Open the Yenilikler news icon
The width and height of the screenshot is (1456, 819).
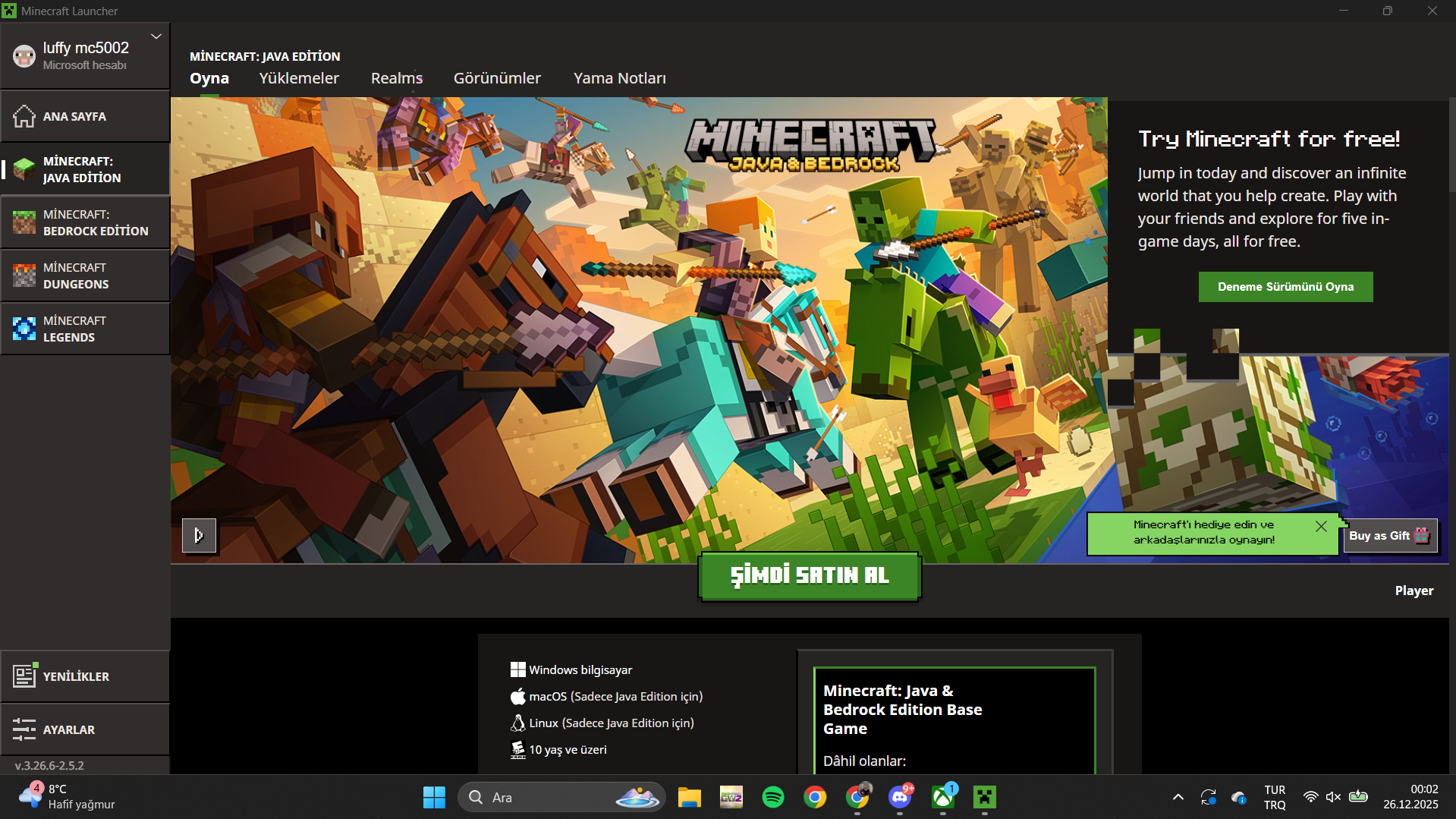point(24,676)
